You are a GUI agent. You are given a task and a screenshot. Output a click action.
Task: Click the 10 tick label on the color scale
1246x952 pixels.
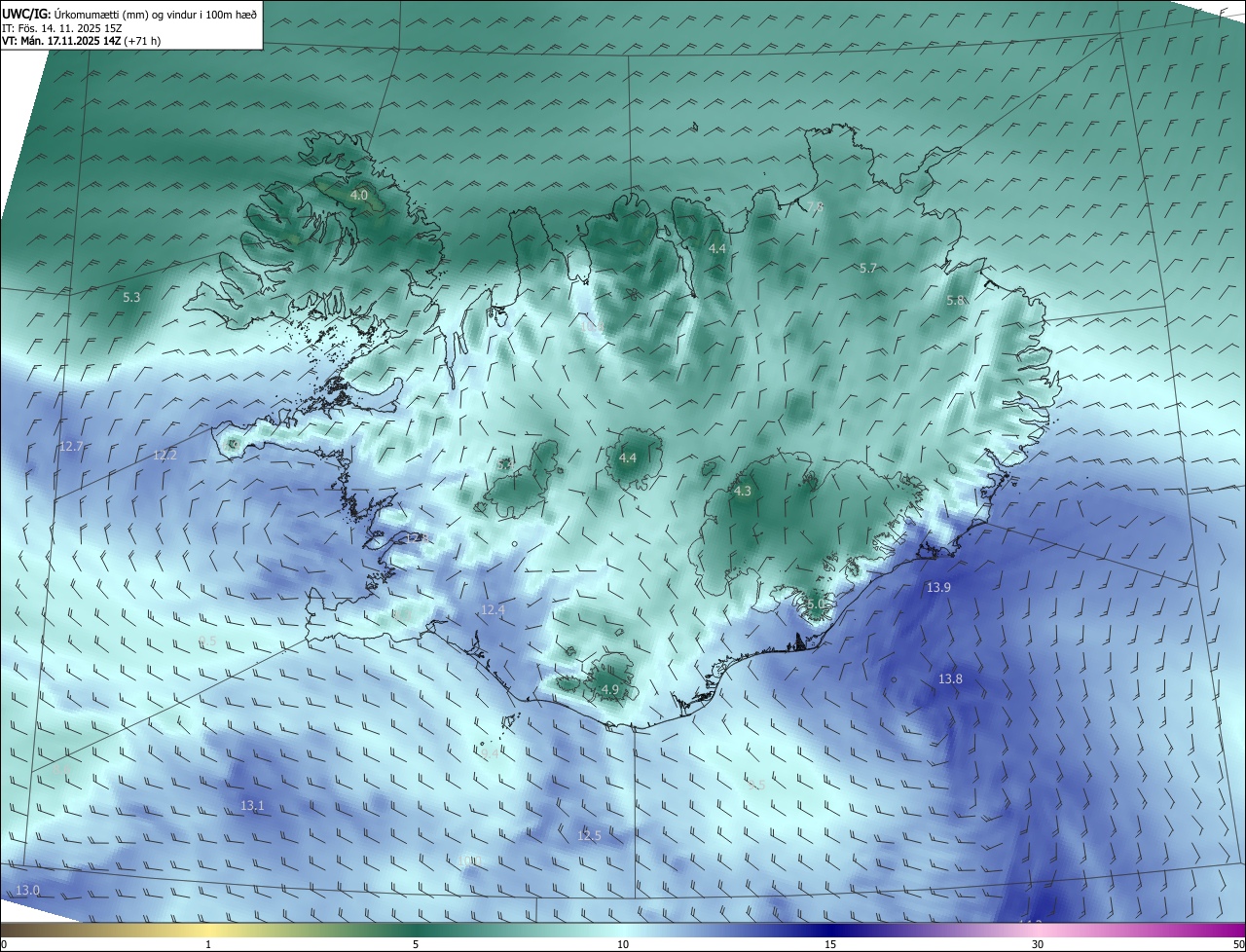click(x=623, y=944)
